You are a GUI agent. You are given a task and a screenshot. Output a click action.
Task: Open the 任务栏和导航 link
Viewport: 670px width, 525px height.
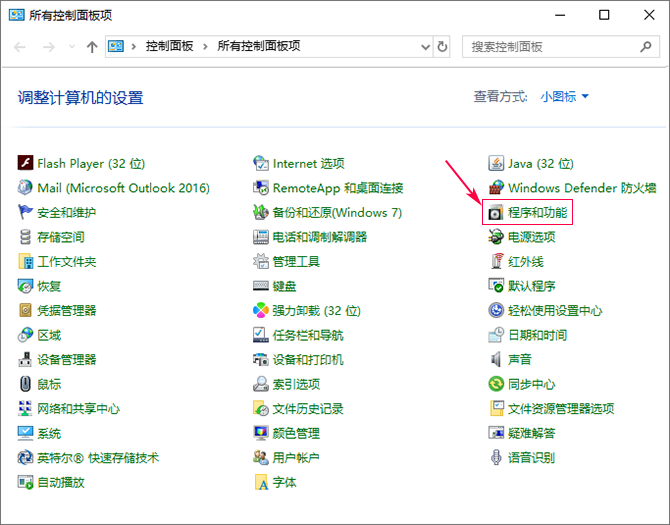(x=308, y=335)
